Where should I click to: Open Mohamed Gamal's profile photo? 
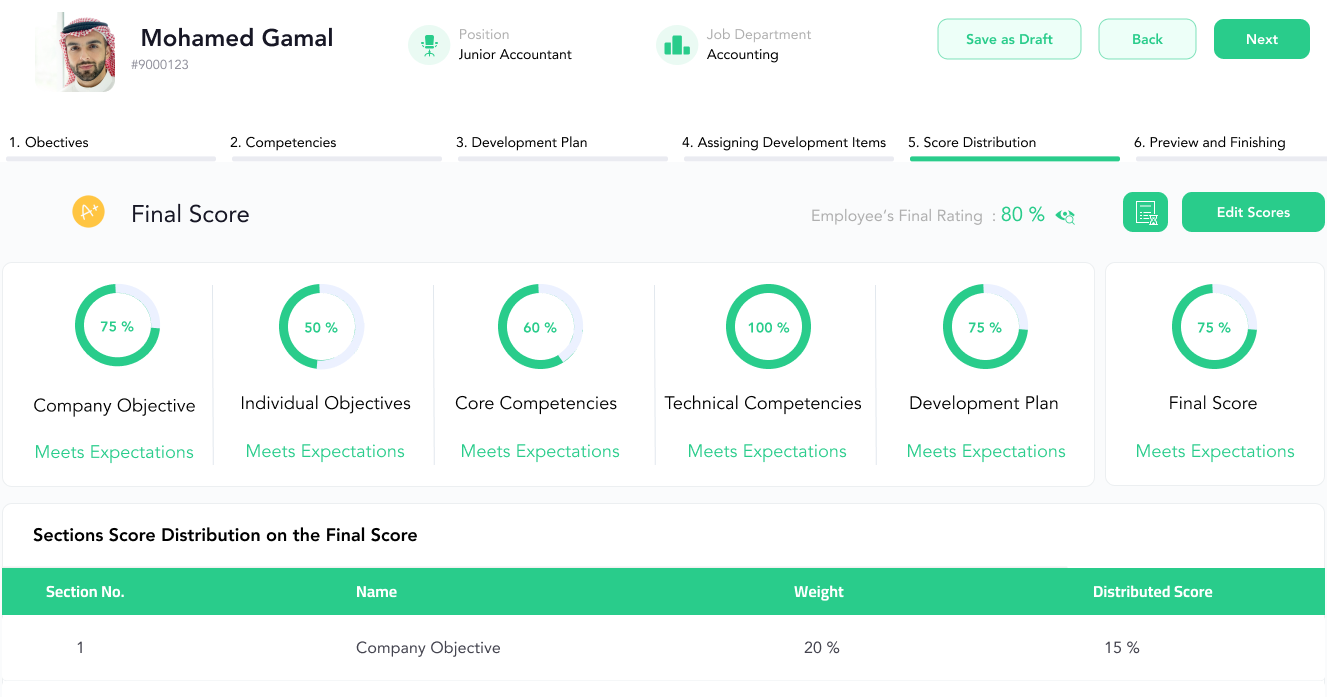coord(75,52)
